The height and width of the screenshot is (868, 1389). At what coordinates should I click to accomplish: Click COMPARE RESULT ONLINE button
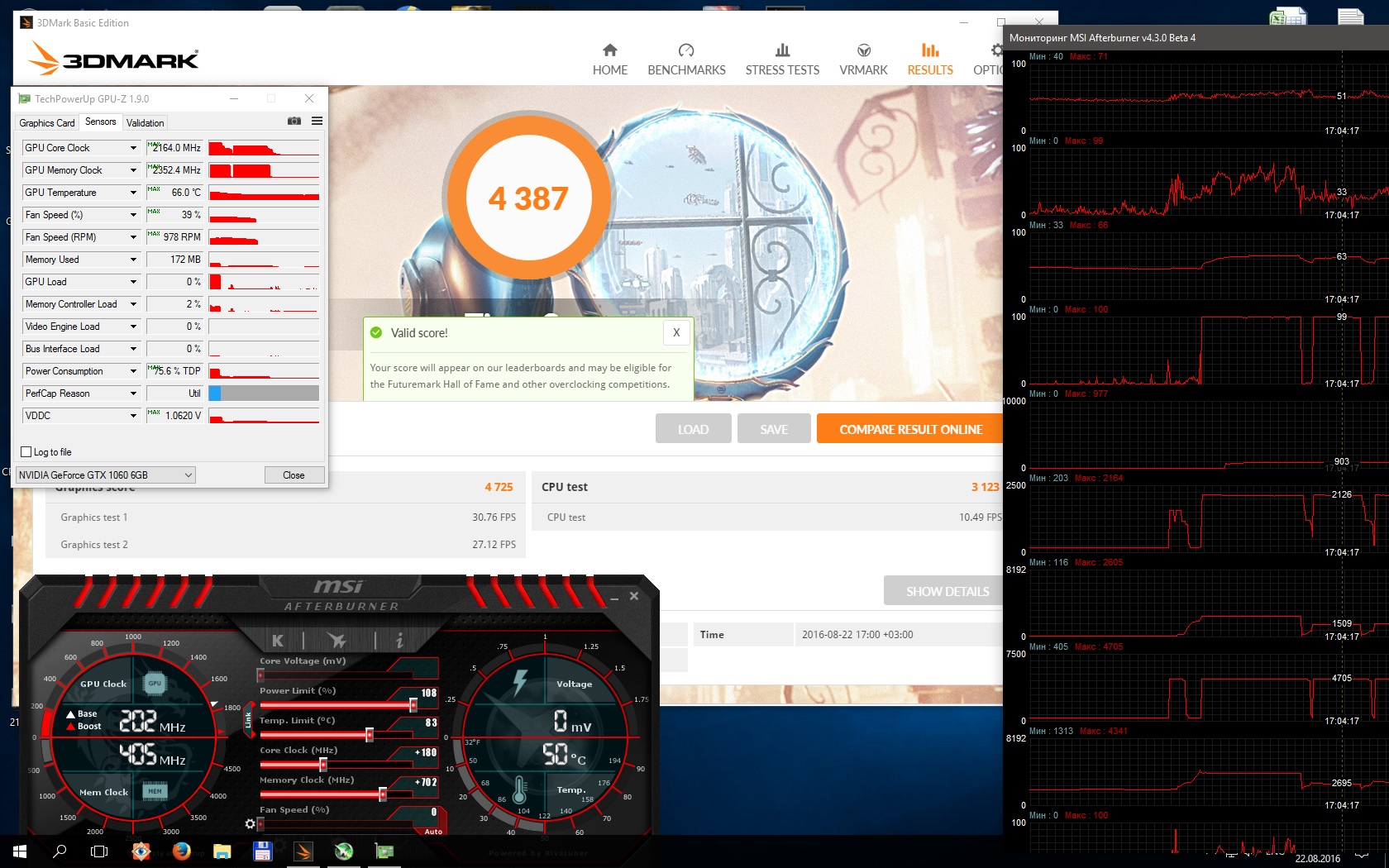pos(910,429)
